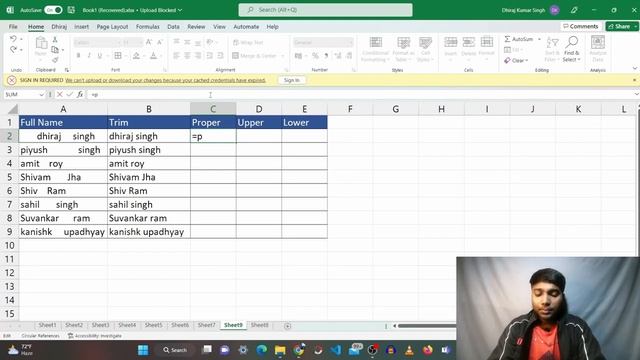
Task: Confirm formula entry with checkmark icon
Action: click(69, 94)
